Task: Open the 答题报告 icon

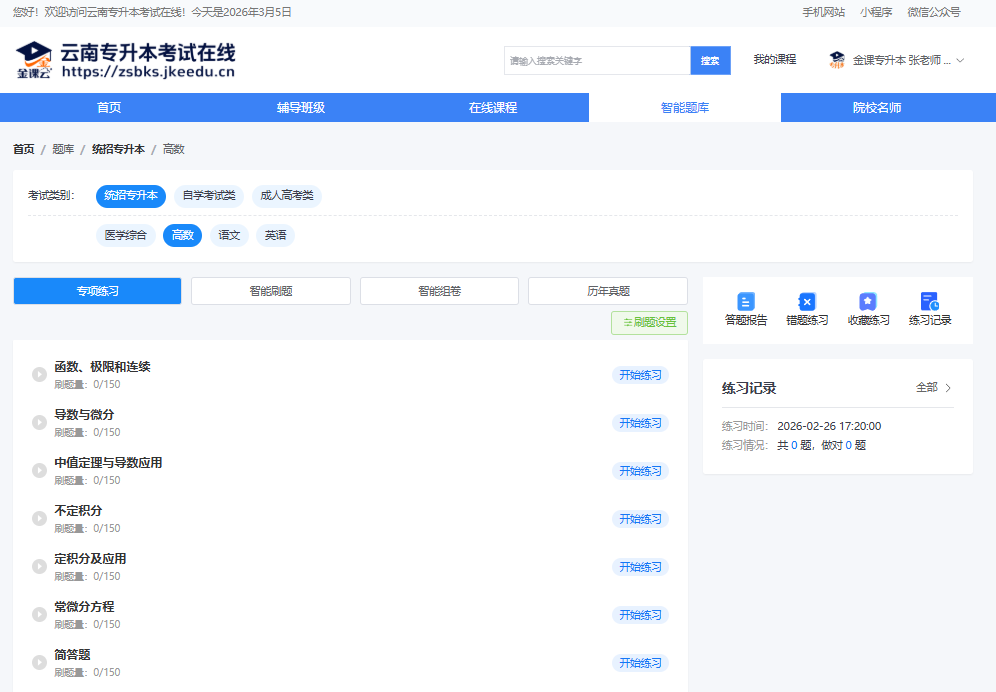Action: [x=746, y=301]
